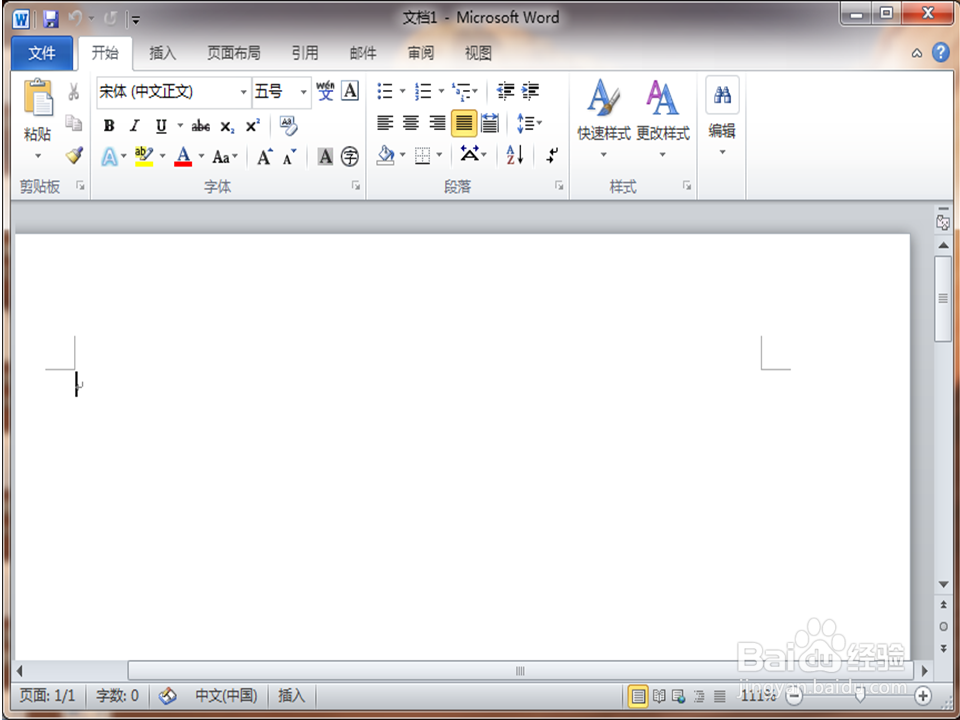Toggle Bold formatting
The image size is (960, 720).
109,126
